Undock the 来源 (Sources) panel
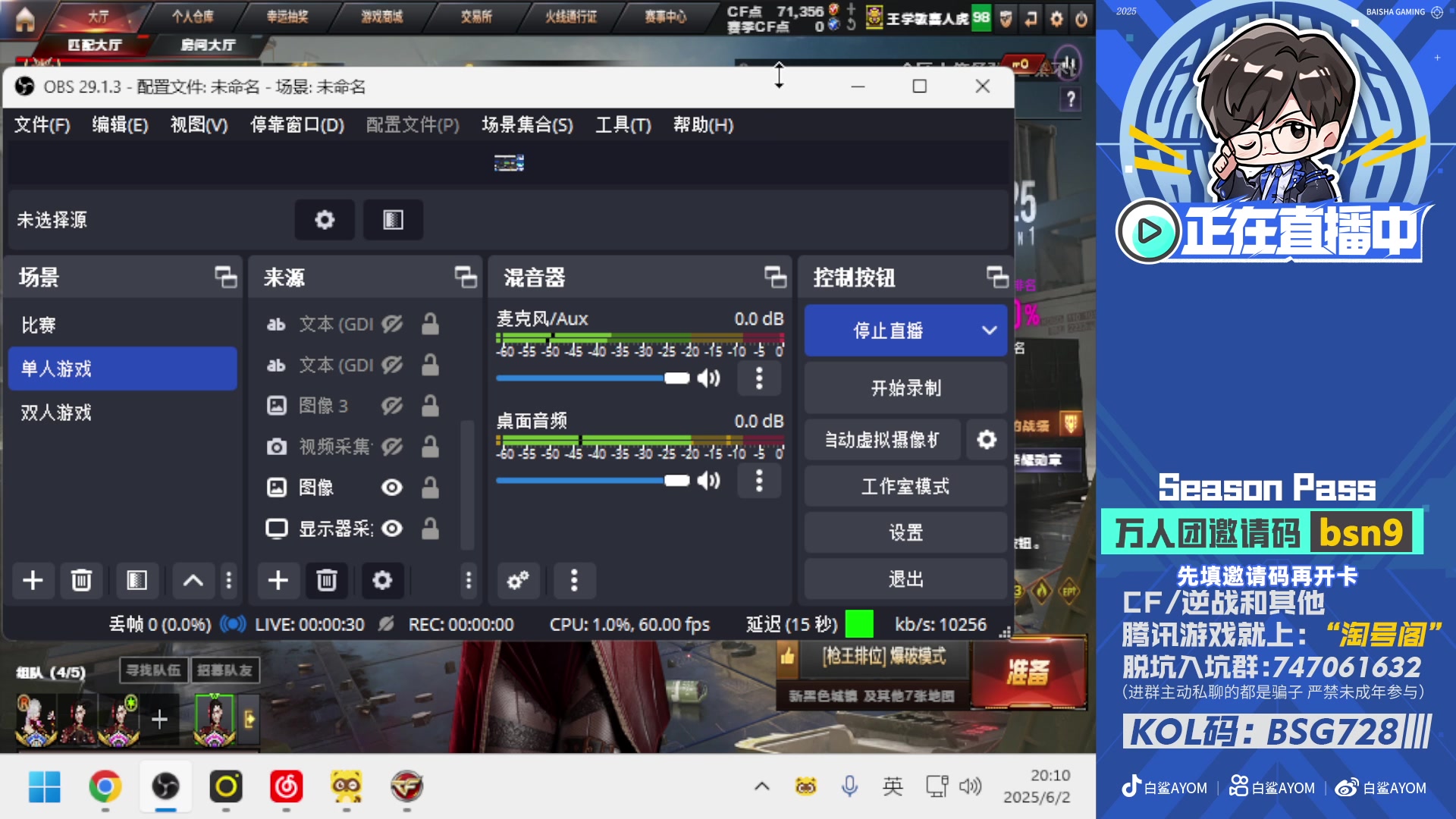 (x=466, y=278)
